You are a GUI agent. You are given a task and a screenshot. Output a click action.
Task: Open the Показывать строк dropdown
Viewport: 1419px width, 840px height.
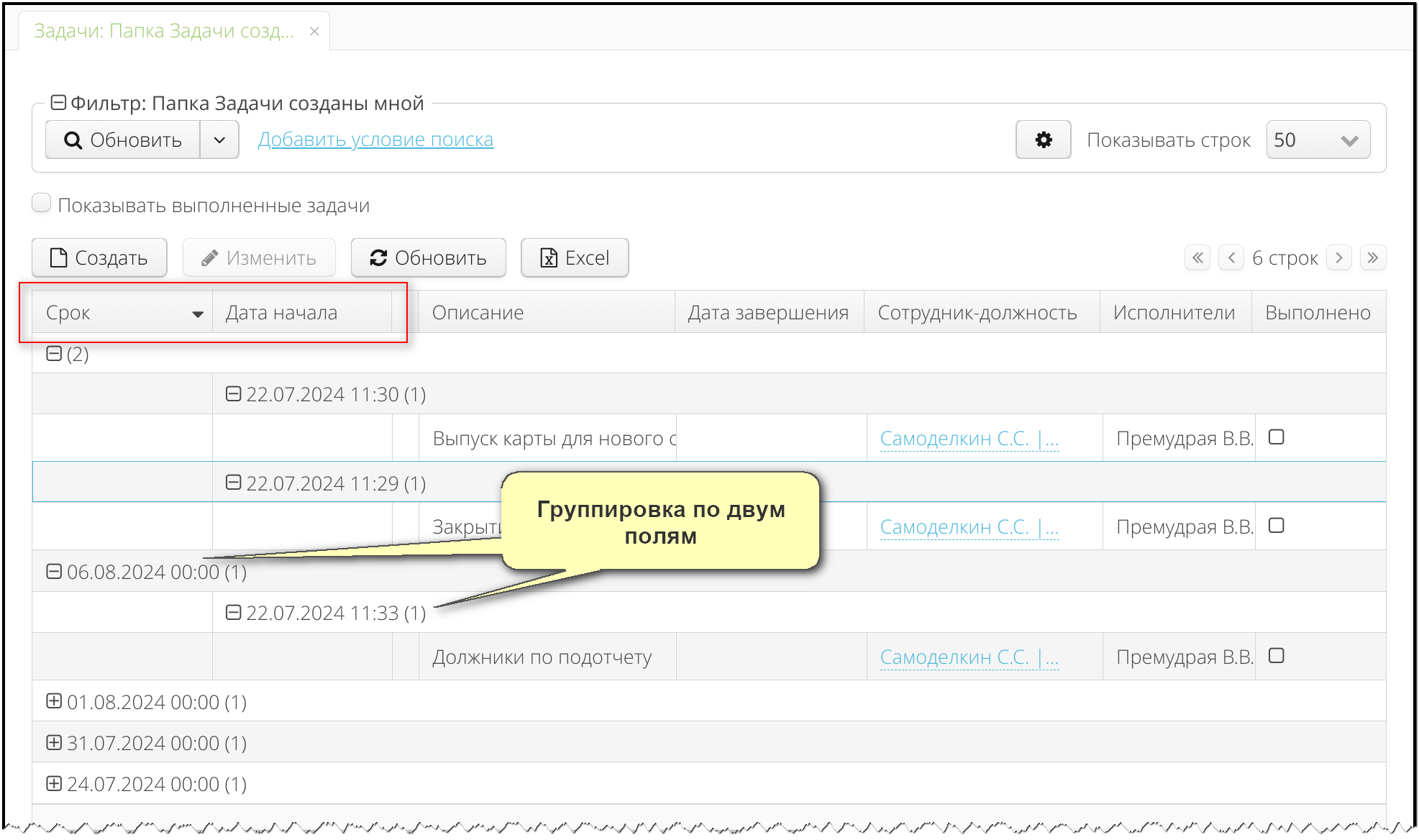(x=1317, y=140)
